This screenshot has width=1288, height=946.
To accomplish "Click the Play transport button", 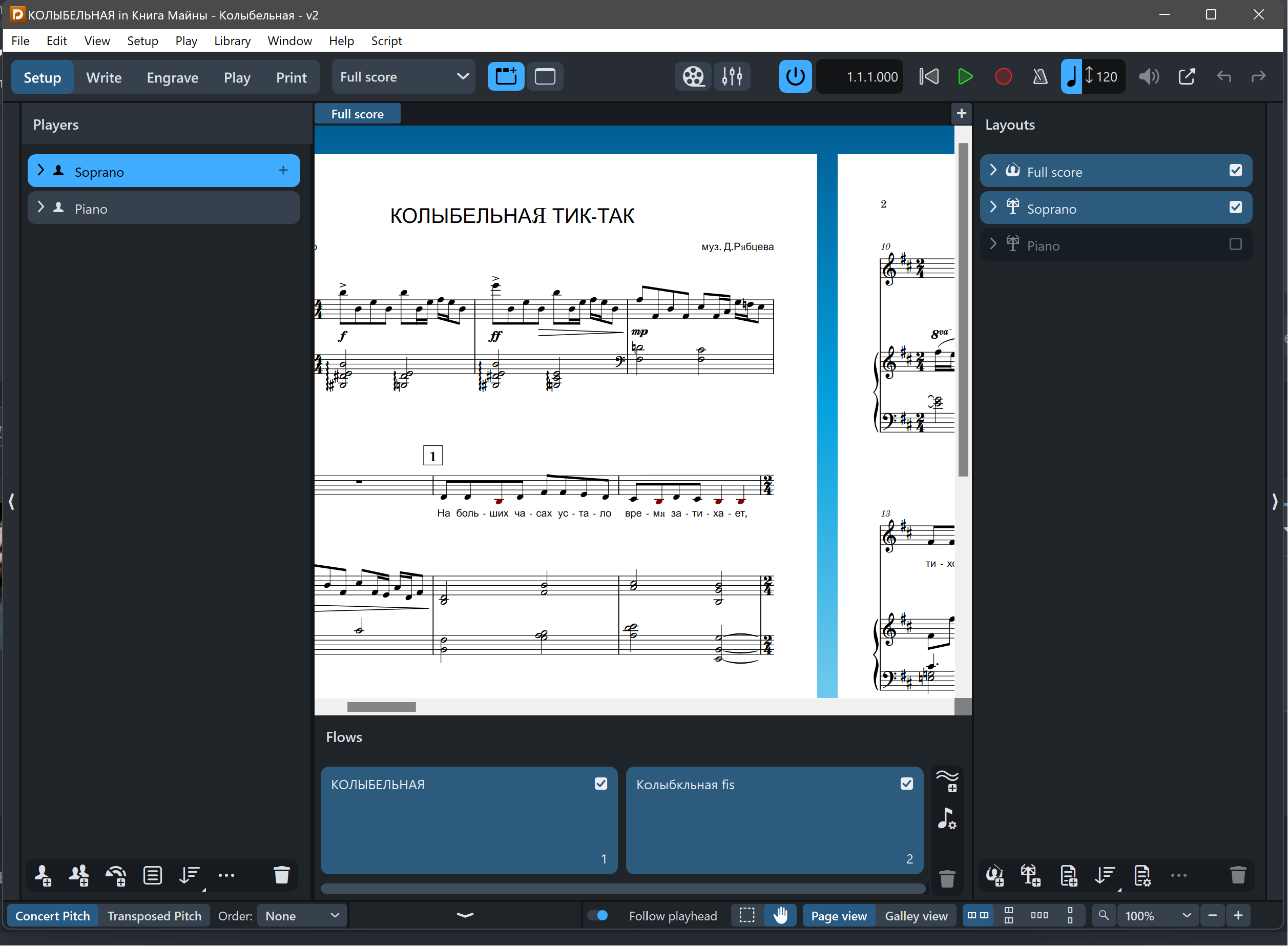I will tap(965, 77).
